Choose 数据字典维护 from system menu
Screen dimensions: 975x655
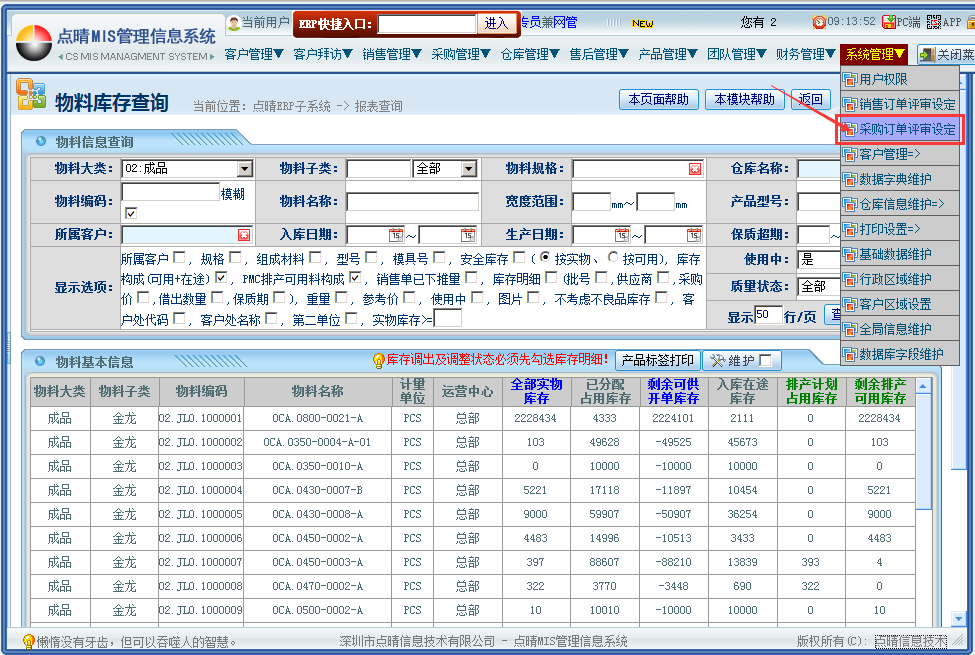click(894, 179)
